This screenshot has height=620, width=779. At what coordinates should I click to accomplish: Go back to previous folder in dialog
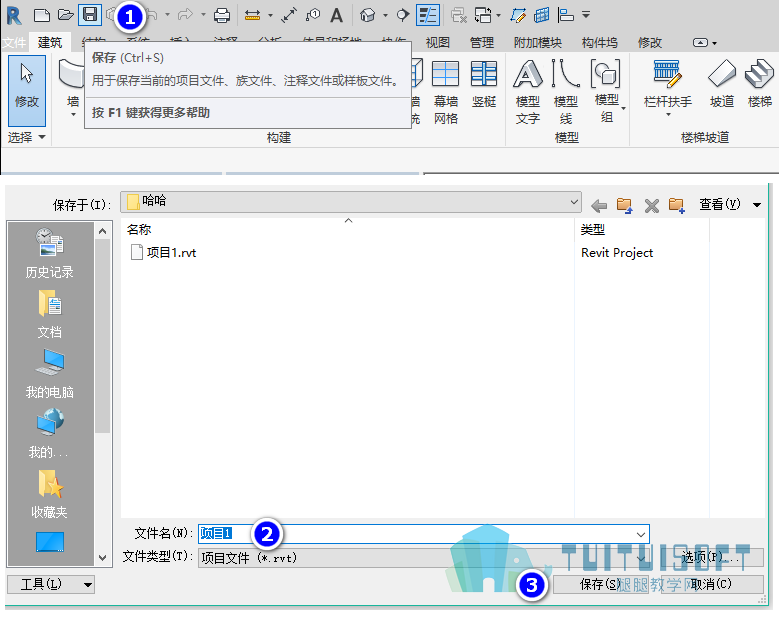599,205
